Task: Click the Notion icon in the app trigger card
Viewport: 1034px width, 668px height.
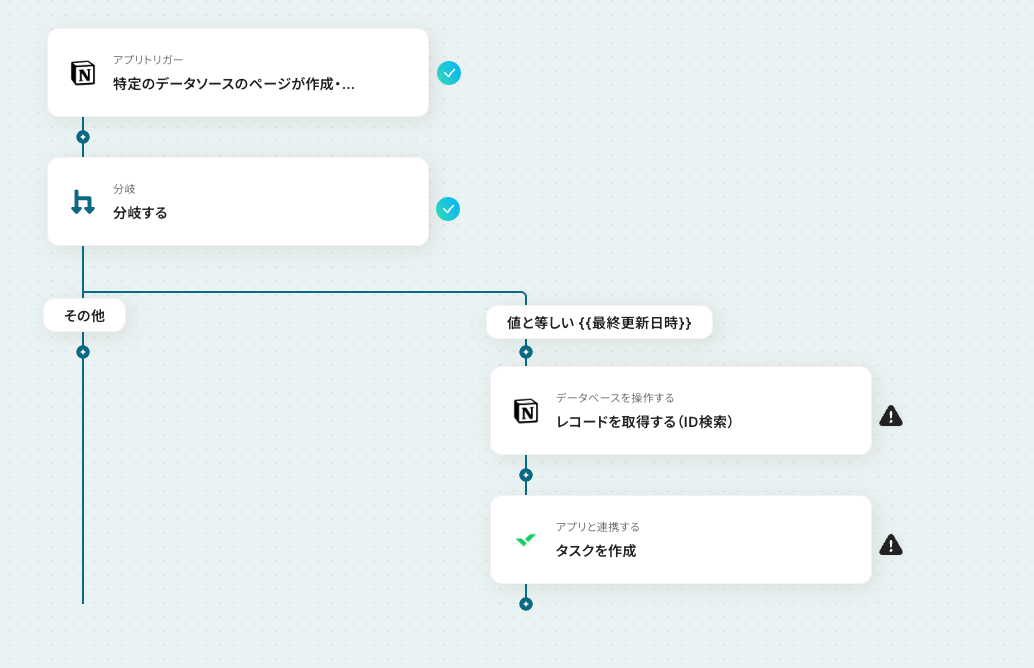Action: click(83, 73)
